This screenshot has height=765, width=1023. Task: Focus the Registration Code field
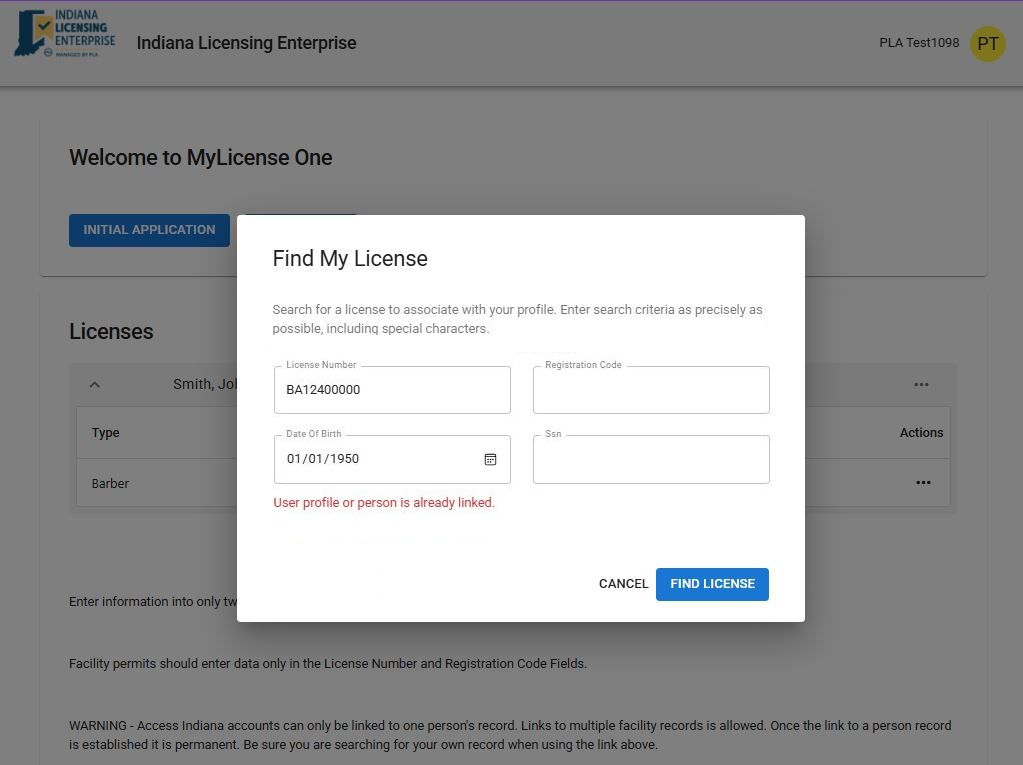pos(650,390)
